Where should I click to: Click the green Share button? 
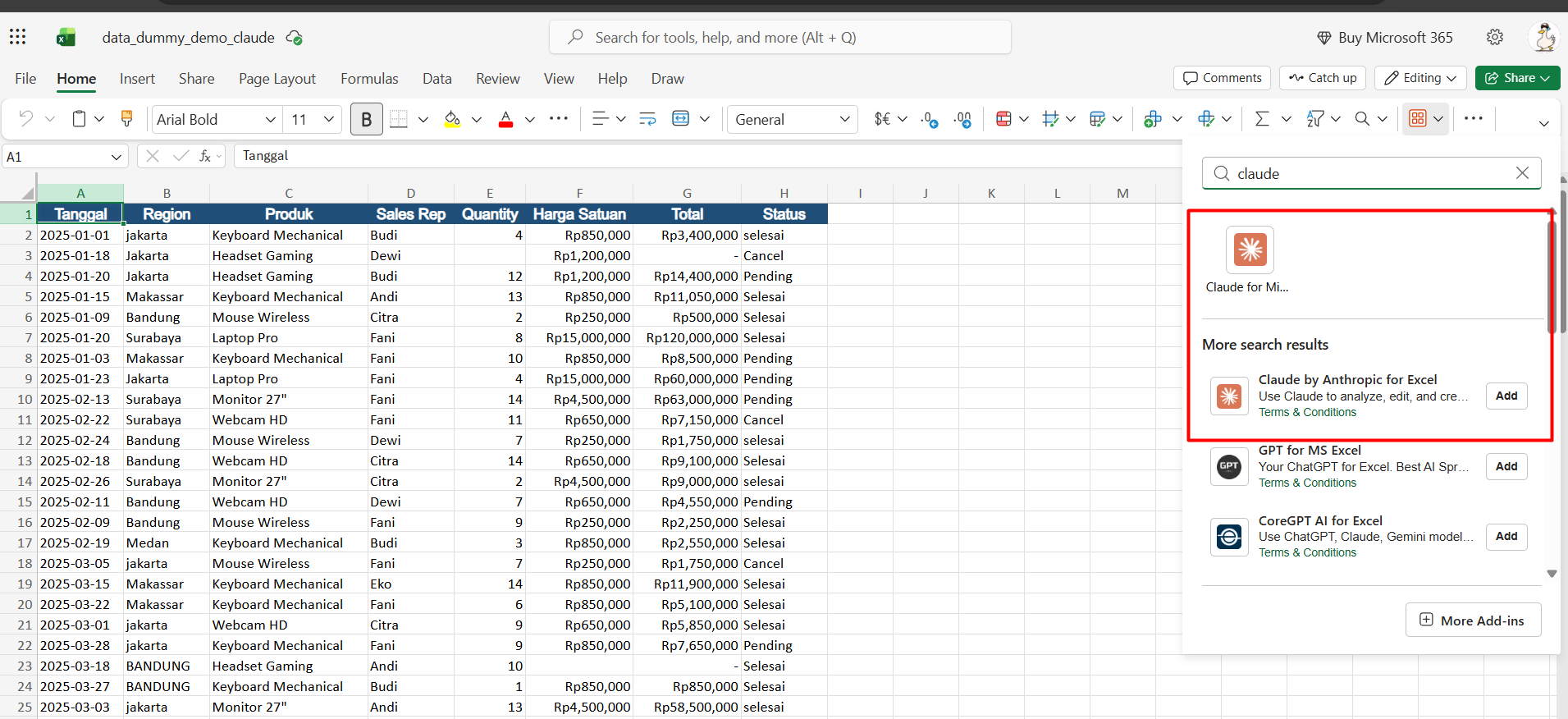[1517, 78]
